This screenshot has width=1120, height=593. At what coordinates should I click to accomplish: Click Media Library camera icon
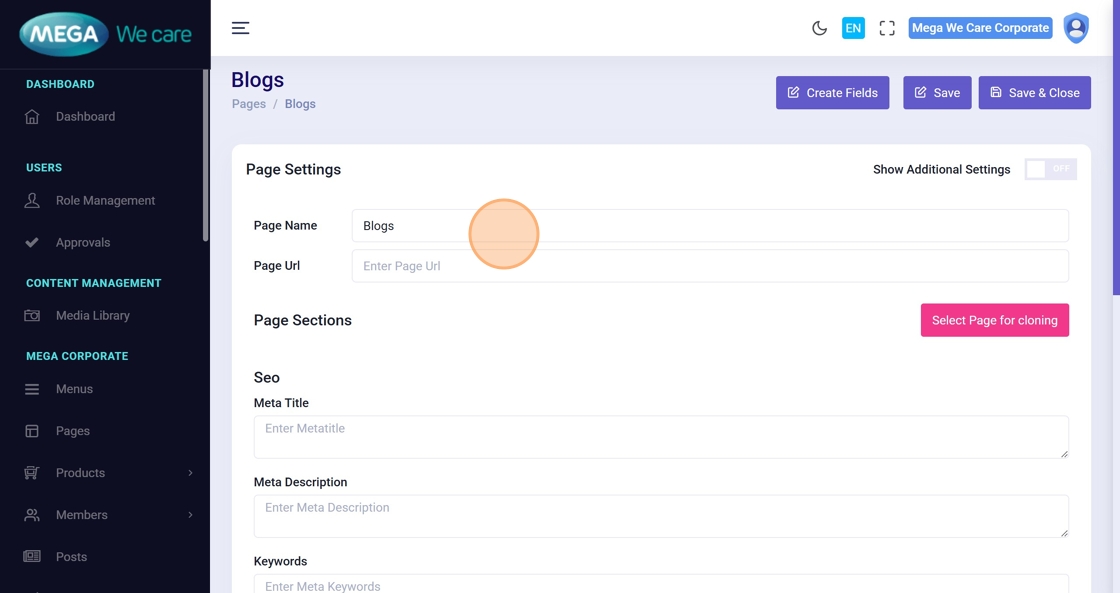32,316
